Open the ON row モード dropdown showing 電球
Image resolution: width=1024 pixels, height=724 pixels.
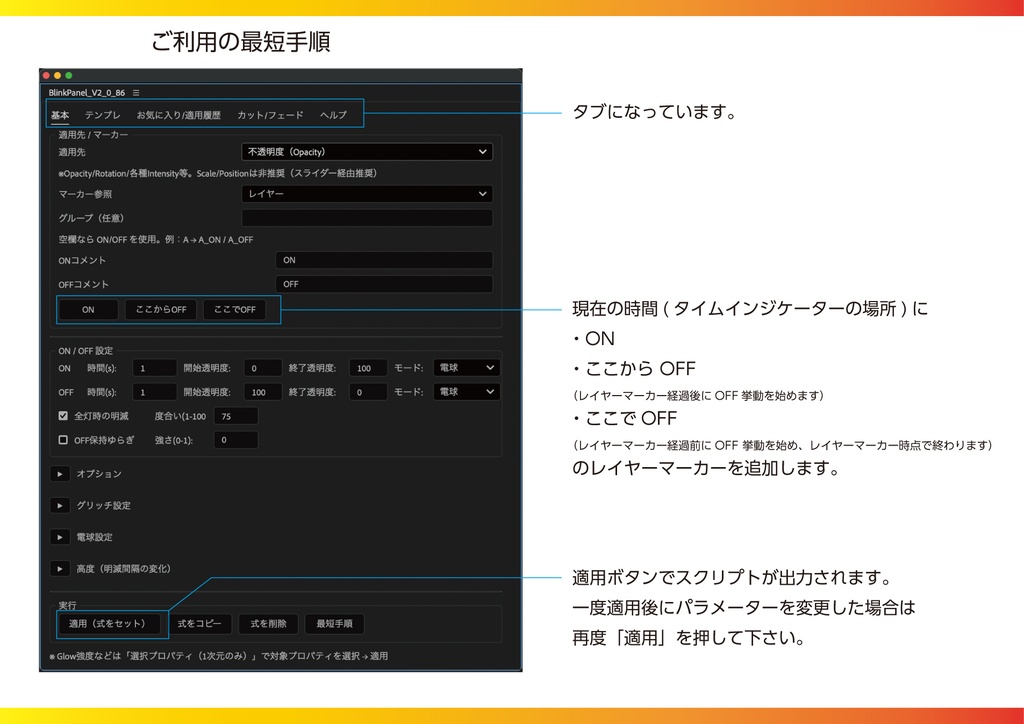click(465, 367)
